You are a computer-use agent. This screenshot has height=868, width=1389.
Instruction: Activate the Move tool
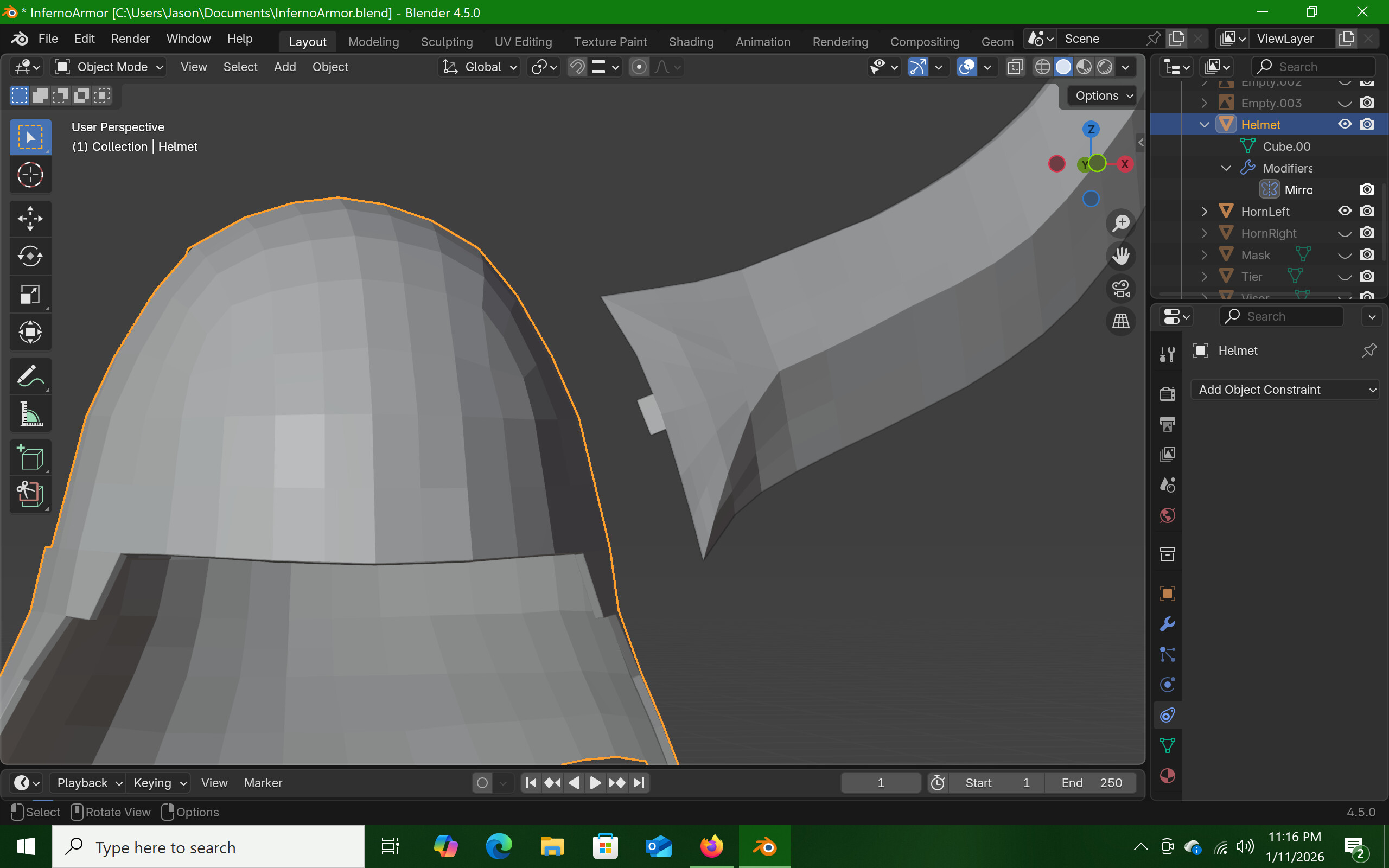coord(30,219)
